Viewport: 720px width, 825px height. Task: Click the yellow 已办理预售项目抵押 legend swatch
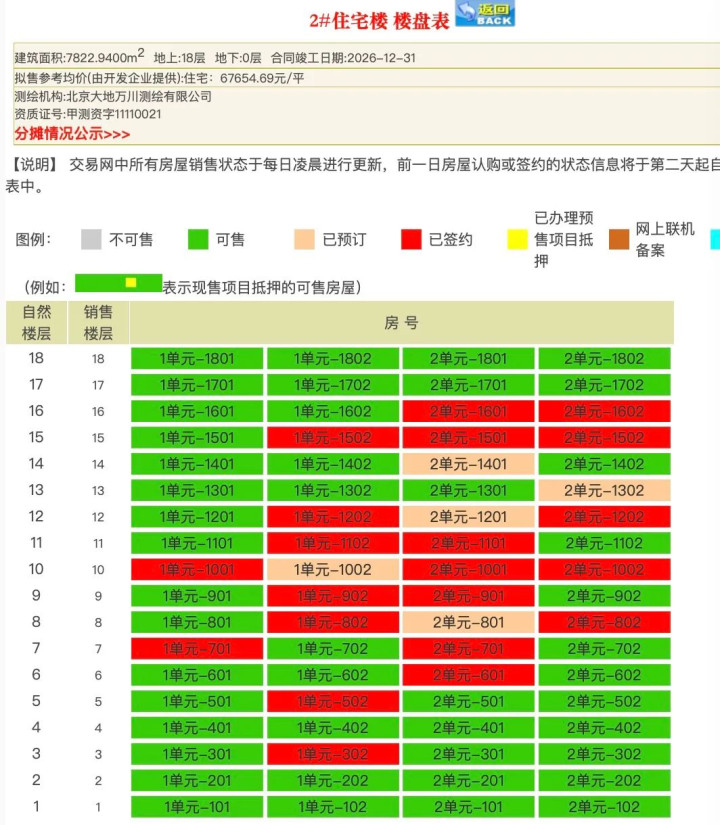pyautogui.click(x=517, y=239)
